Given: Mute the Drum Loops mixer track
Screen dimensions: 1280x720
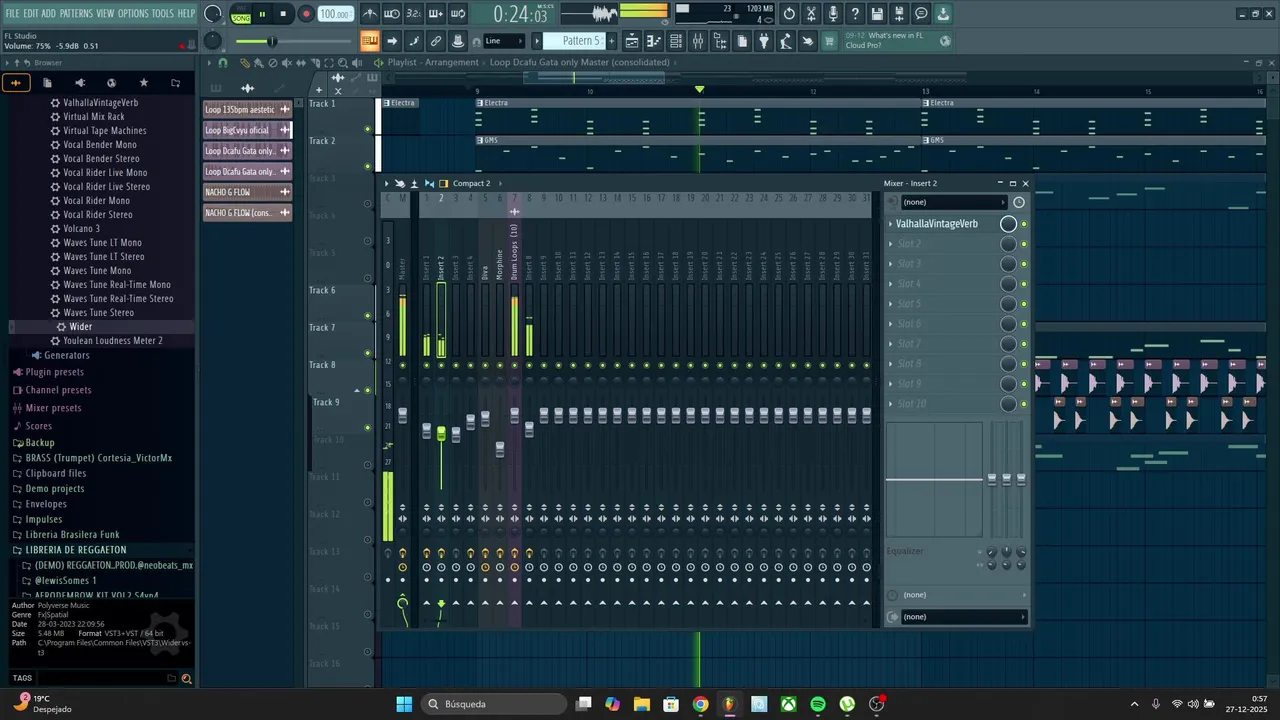Looking at the screenshot, I should [x=515, y=365].
